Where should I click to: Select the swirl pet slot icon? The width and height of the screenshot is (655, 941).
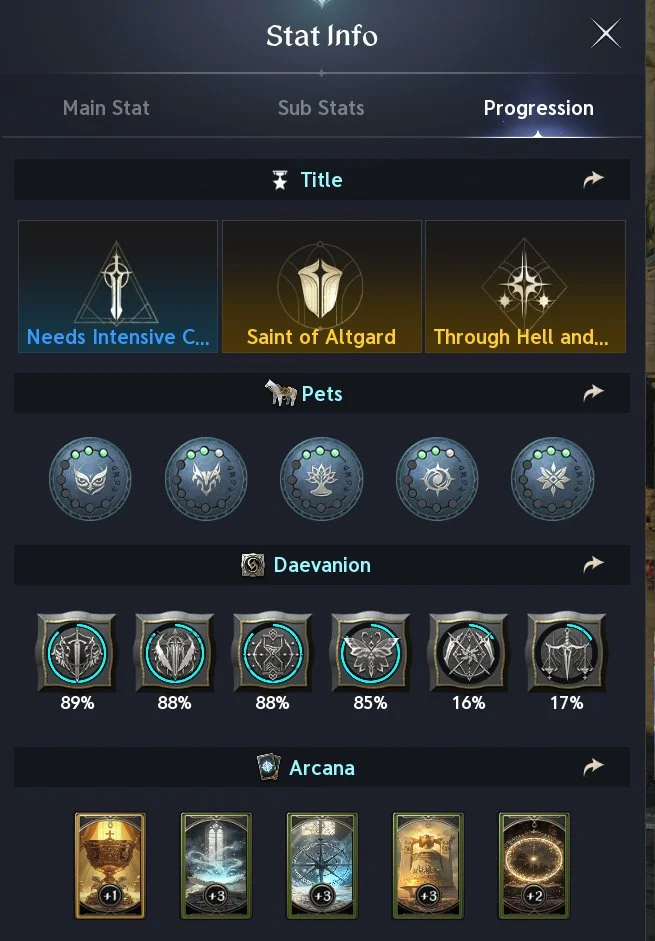437,479
